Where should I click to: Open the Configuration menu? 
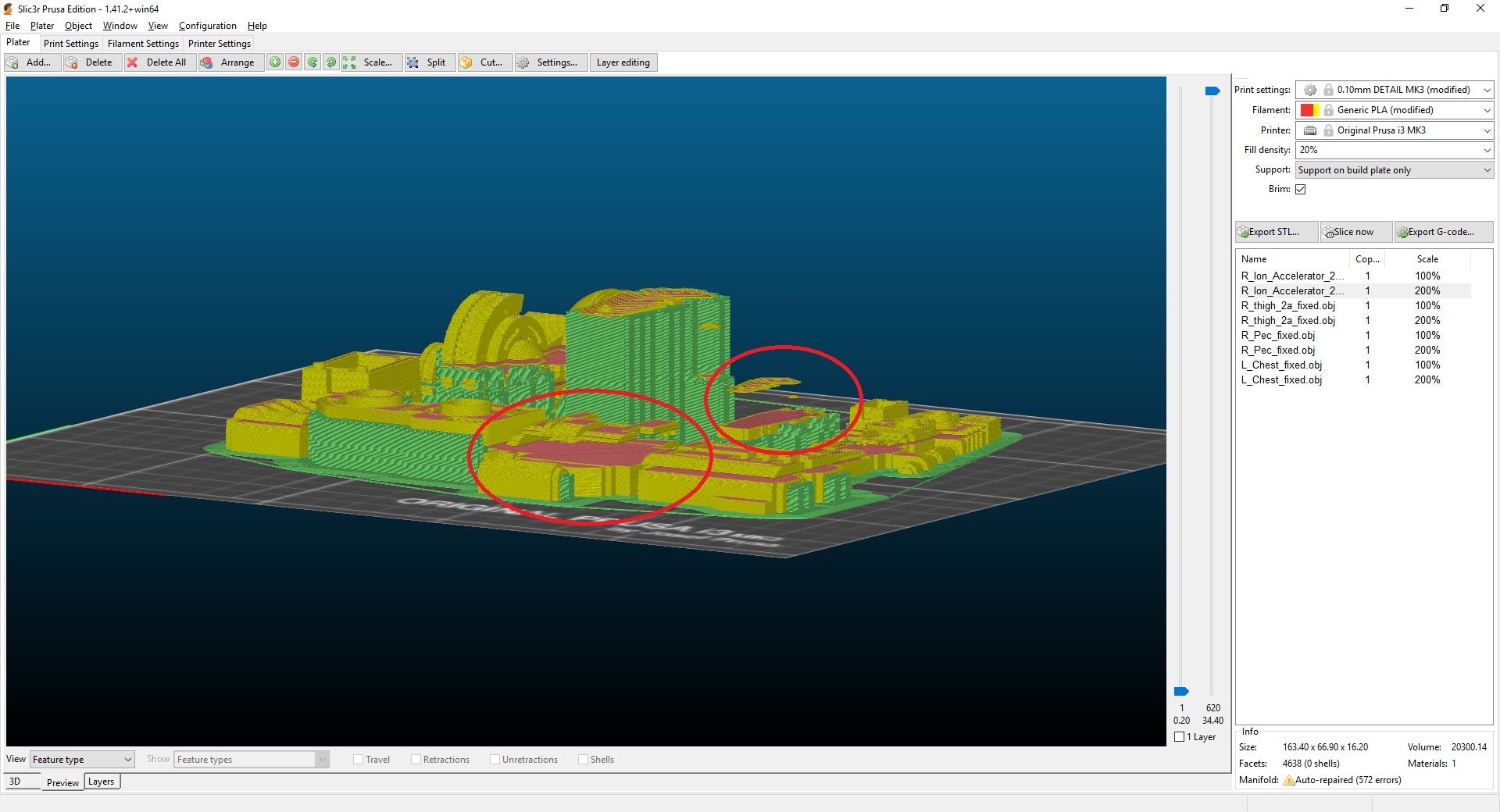coord(207,26)
